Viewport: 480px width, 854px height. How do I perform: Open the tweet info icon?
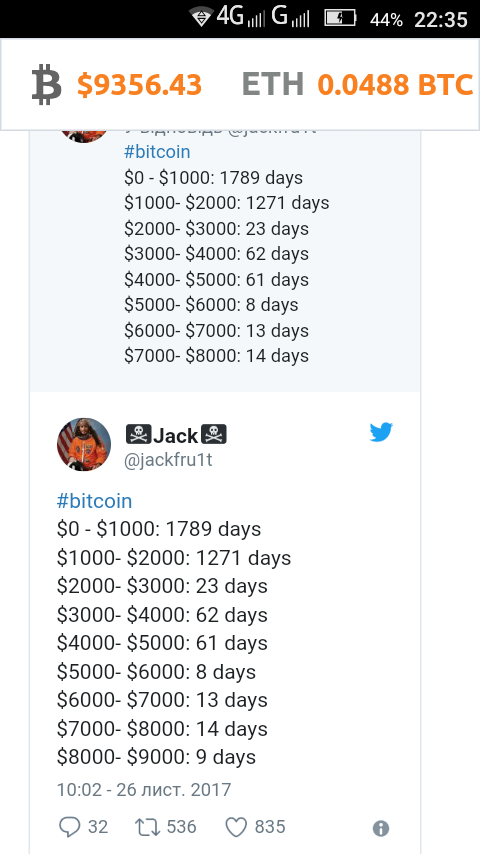coord(381,828)
